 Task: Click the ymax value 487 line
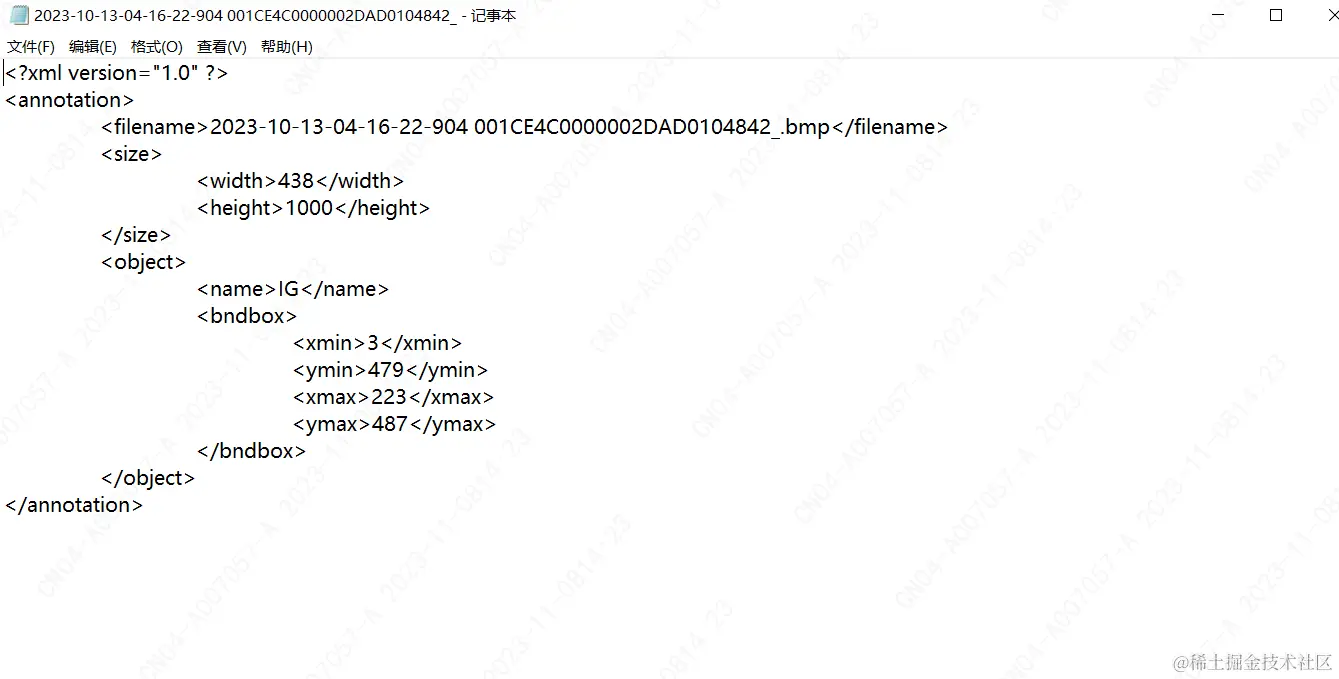coord(395,424)
